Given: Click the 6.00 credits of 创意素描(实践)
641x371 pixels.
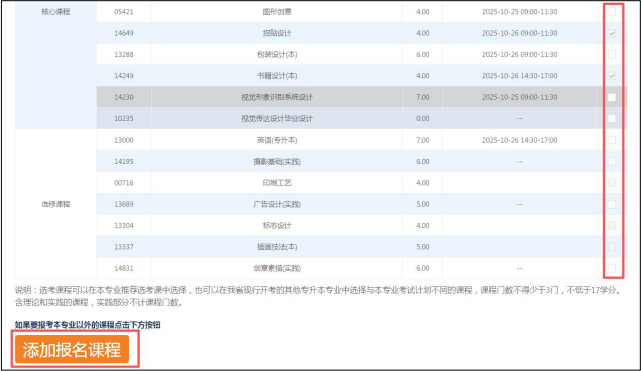Looking at the screenshot, I should click(423, 268).
